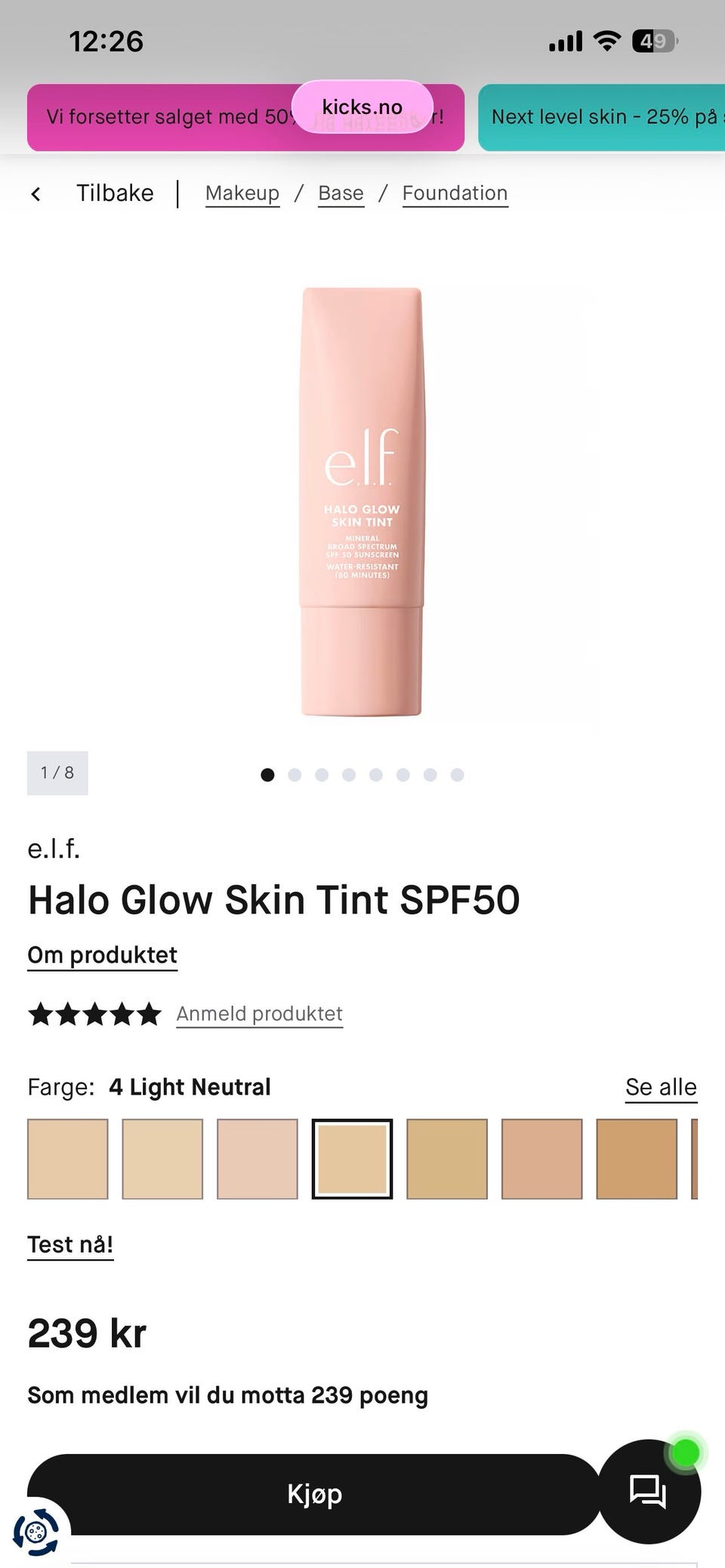Viewport: 725px width, 1568px height.
Task: Pick the darkest fully visible tan swatch
Action: (x=637, y=1159)
